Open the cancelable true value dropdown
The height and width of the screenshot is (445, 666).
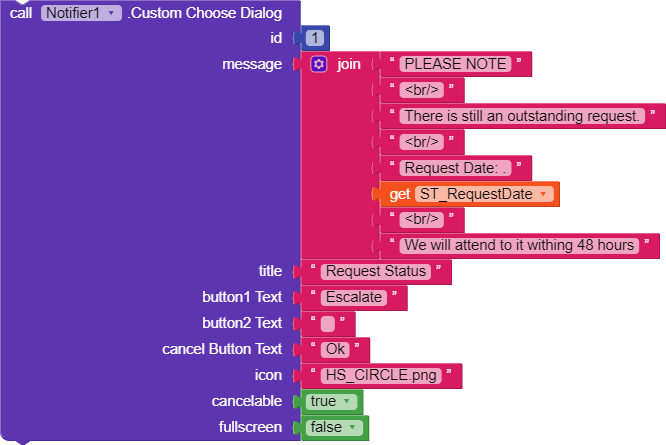click(x=331, y=401)
